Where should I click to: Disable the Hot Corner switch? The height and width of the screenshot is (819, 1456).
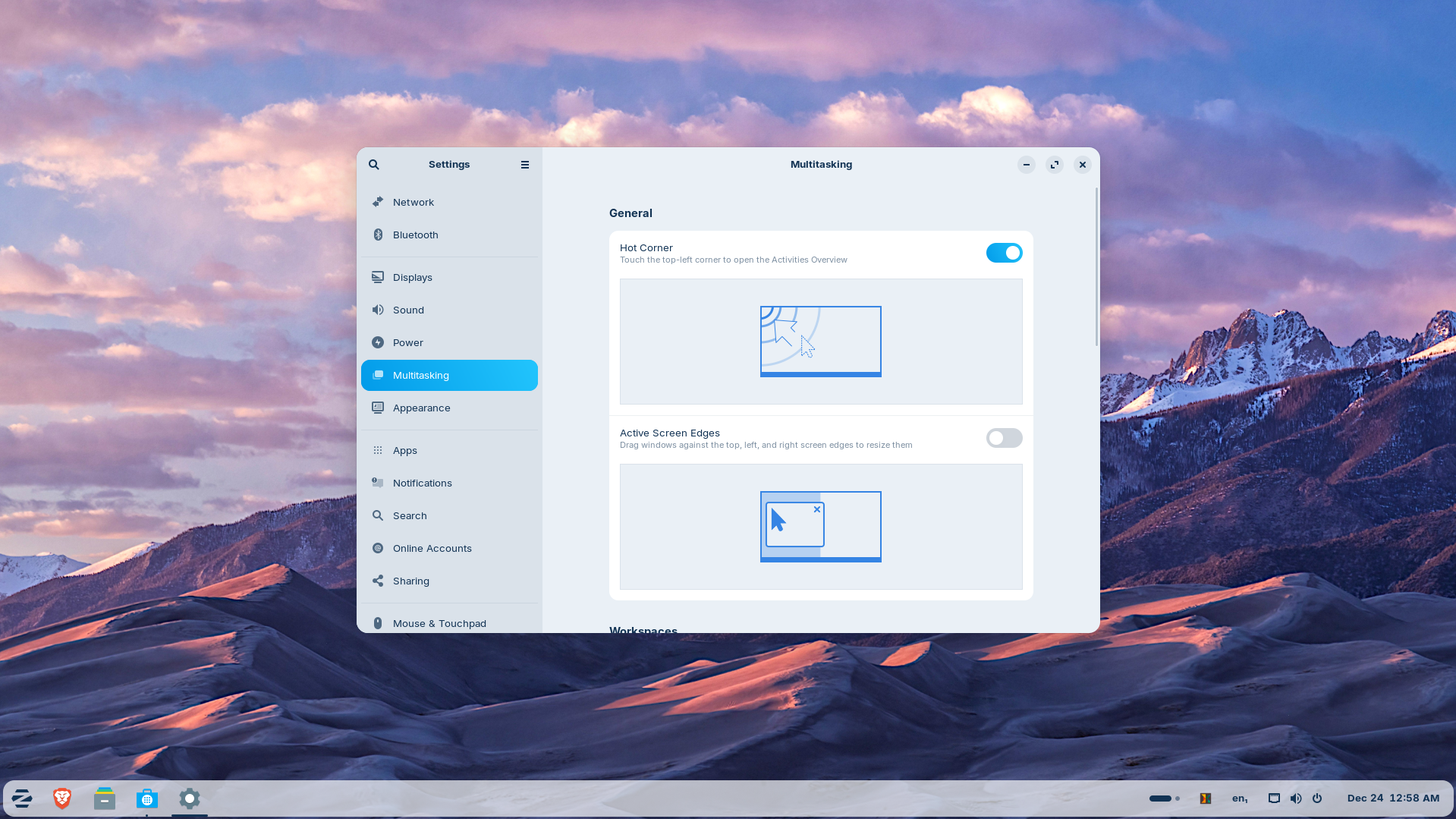click(x=1004, y=253)
